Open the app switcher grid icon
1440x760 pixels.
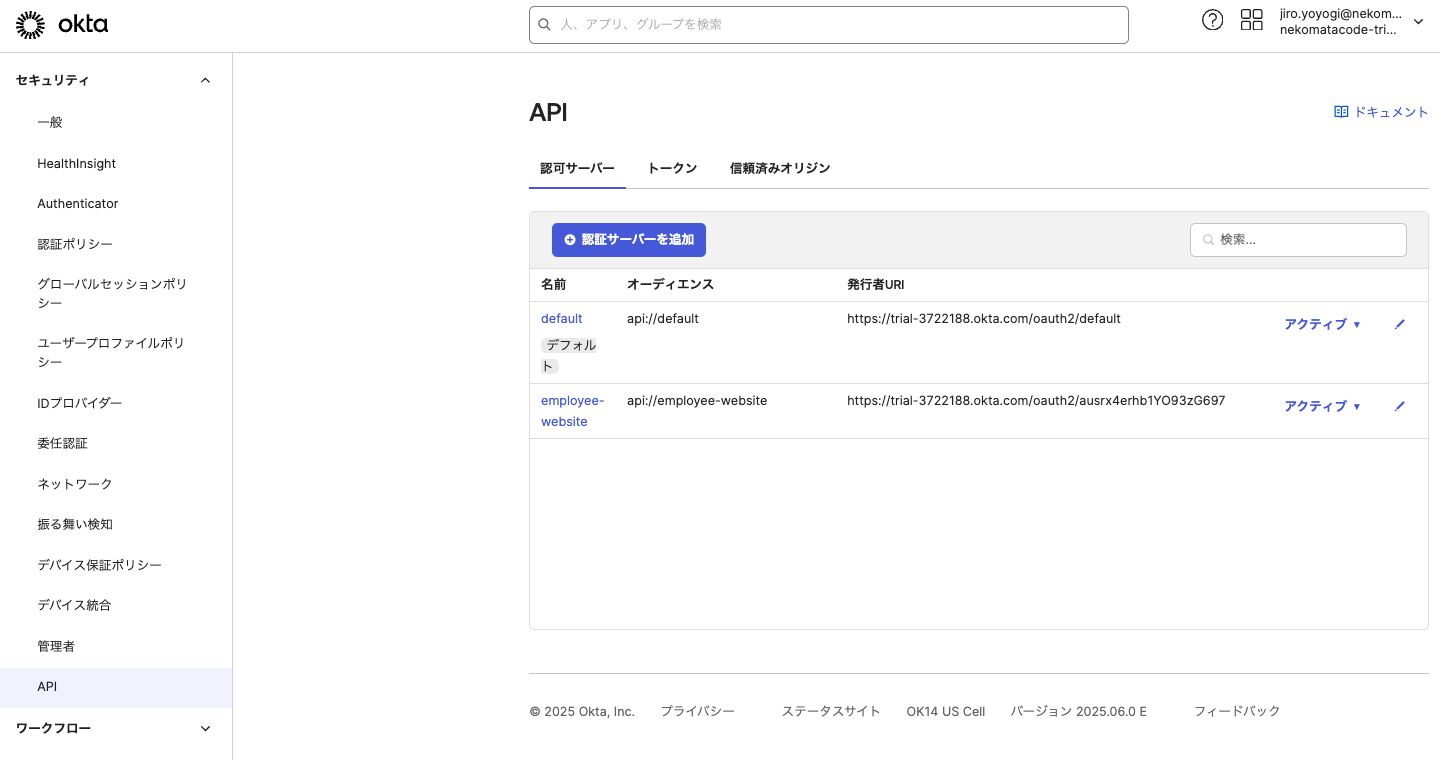coord(1251,19)
